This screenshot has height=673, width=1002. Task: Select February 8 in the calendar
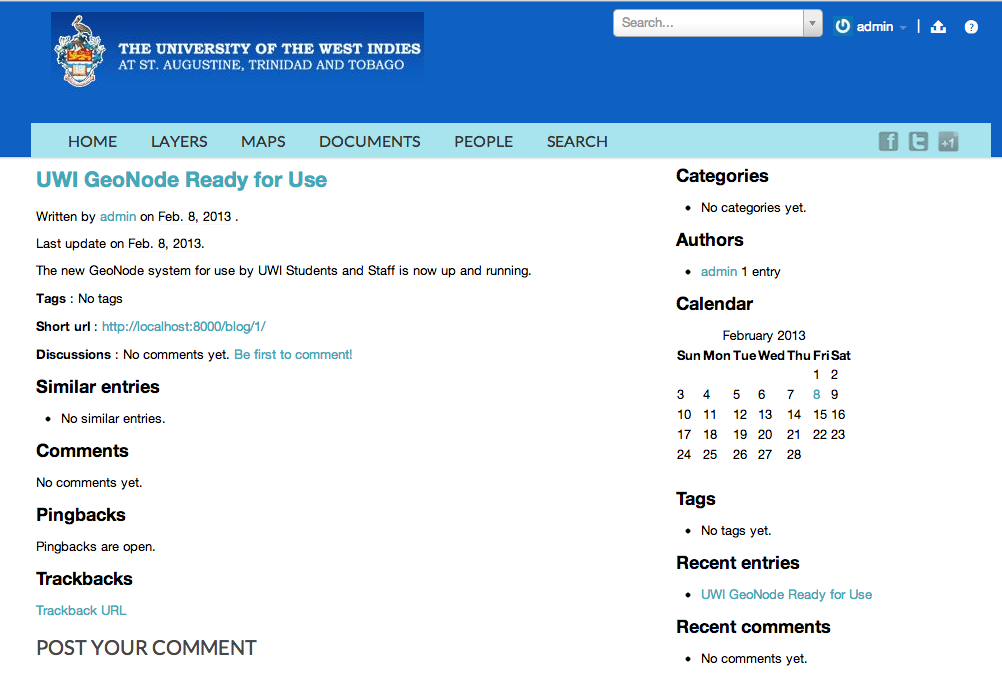pos(816,394)
